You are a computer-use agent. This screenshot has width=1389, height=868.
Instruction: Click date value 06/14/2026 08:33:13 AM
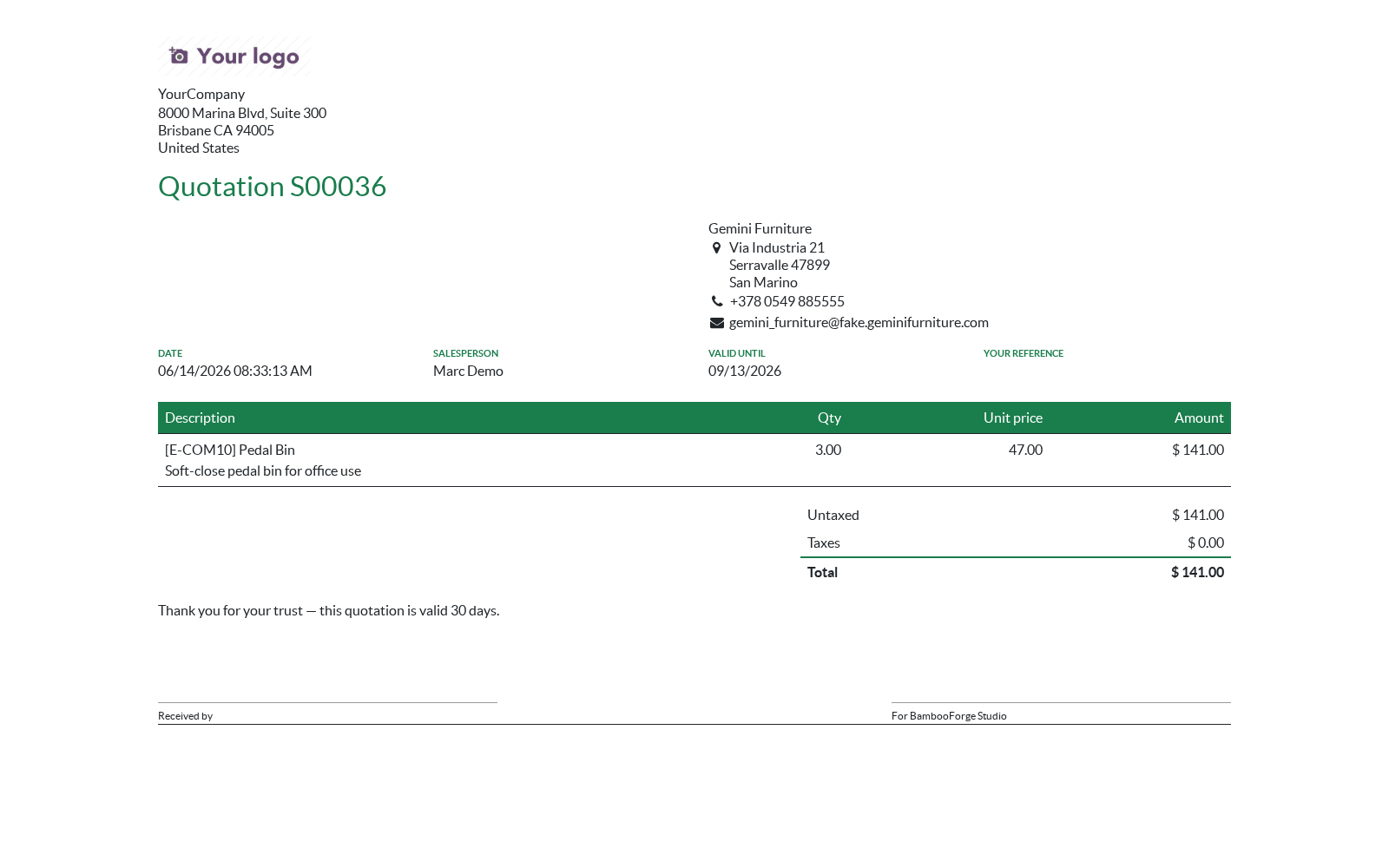[235, 371]
